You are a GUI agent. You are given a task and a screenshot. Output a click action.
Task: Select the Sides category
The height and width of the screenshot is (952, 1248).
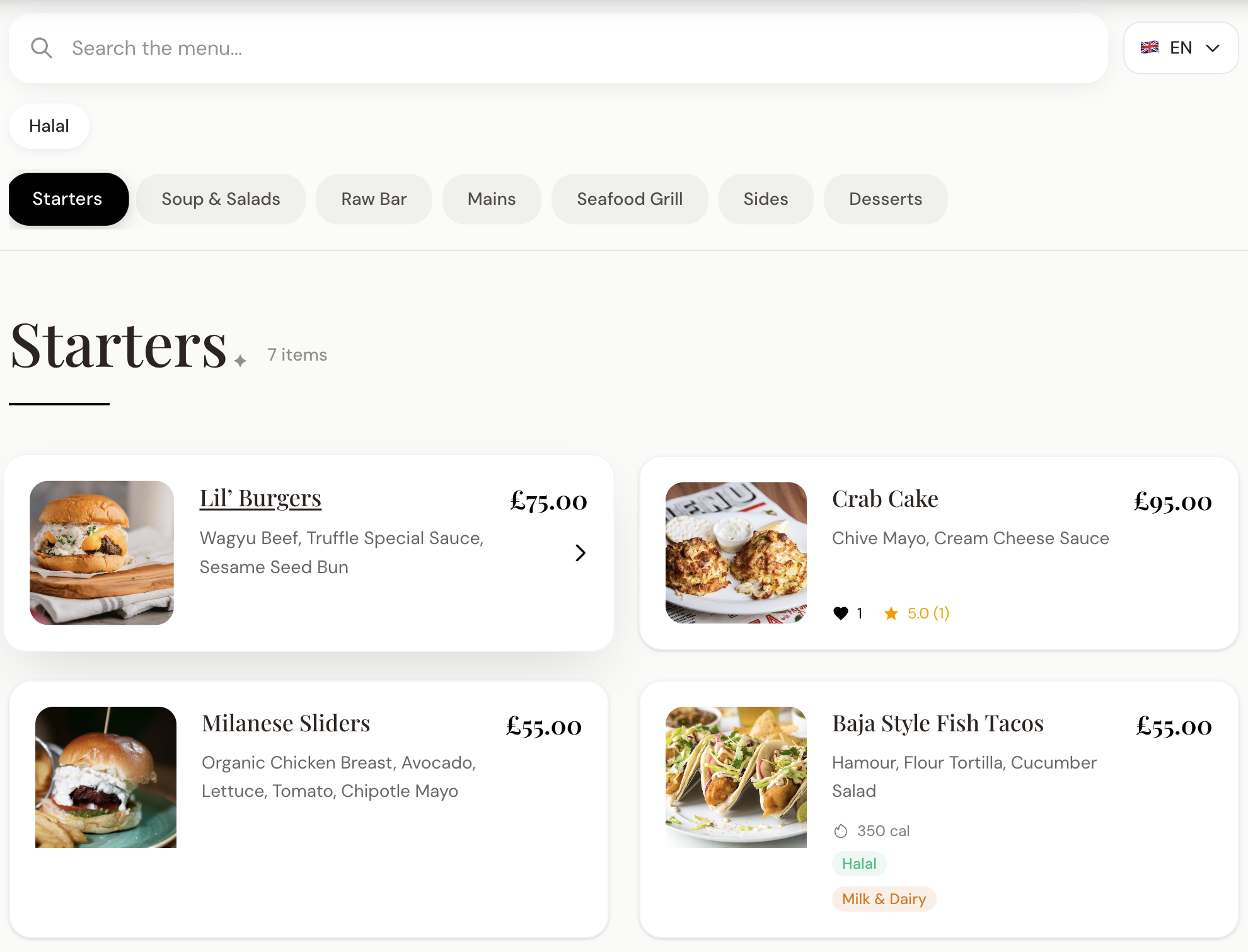pos(766,199)
